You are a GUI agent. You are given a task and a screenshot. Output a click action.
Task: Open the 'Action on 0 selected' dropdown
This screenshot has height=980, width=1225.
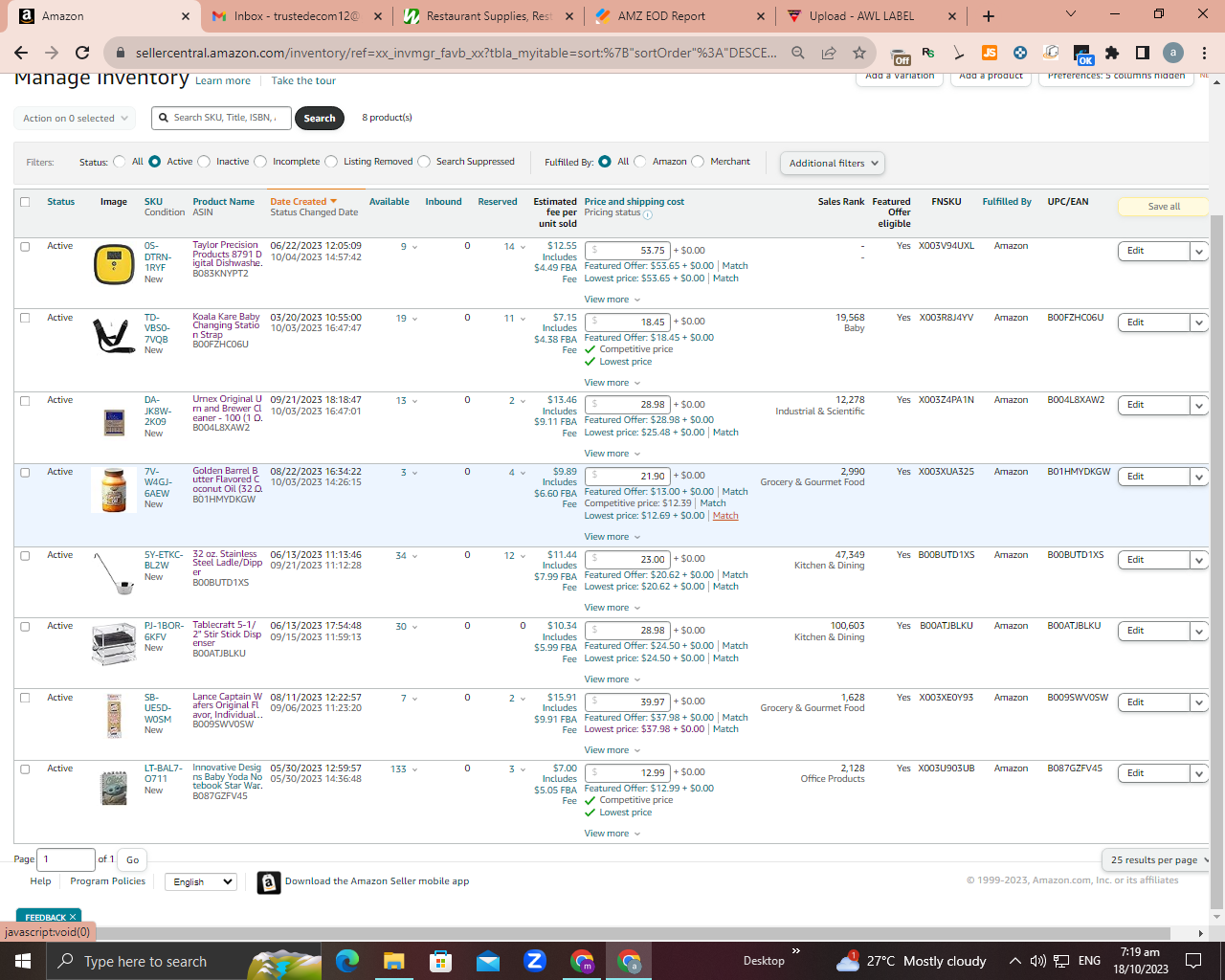(x=75, y=118)
